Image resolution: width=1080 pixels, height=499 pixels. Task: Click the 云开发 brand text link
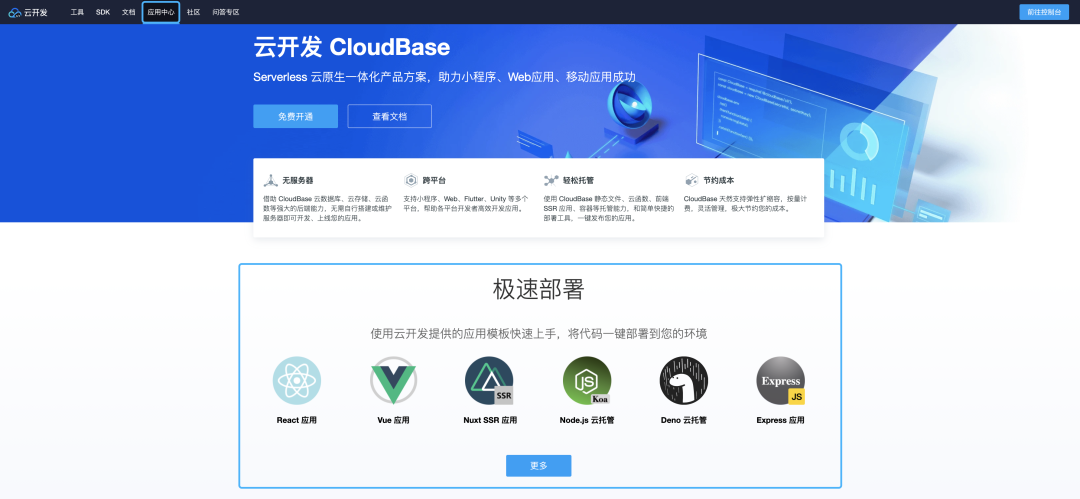(36, 12)
